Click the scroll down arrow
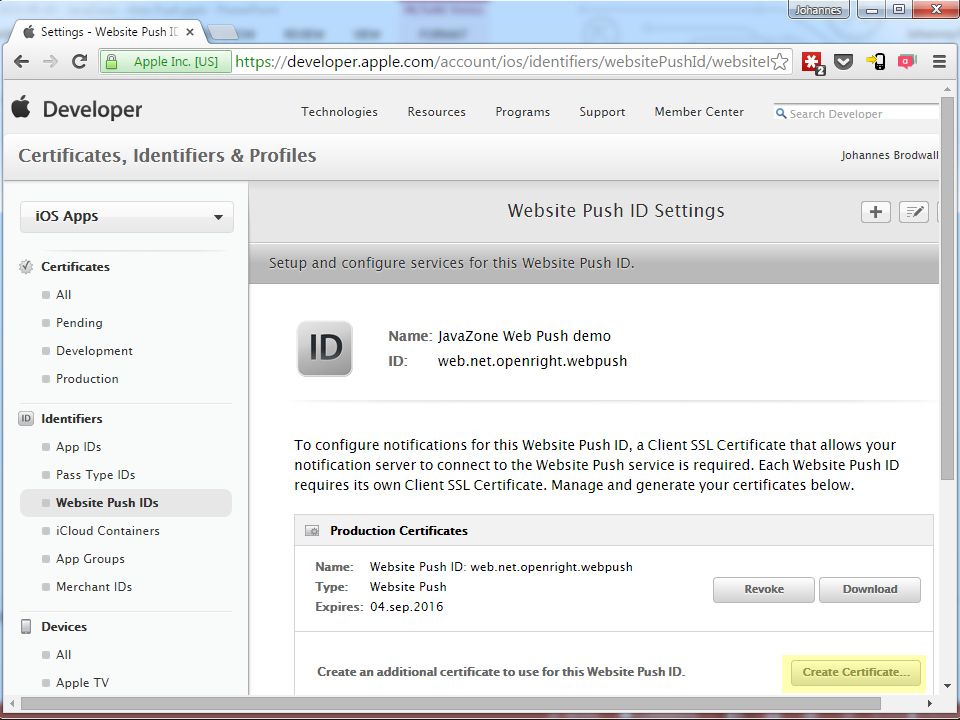The height and width of the screenshot is (720, 960). [x=947, y=686]
